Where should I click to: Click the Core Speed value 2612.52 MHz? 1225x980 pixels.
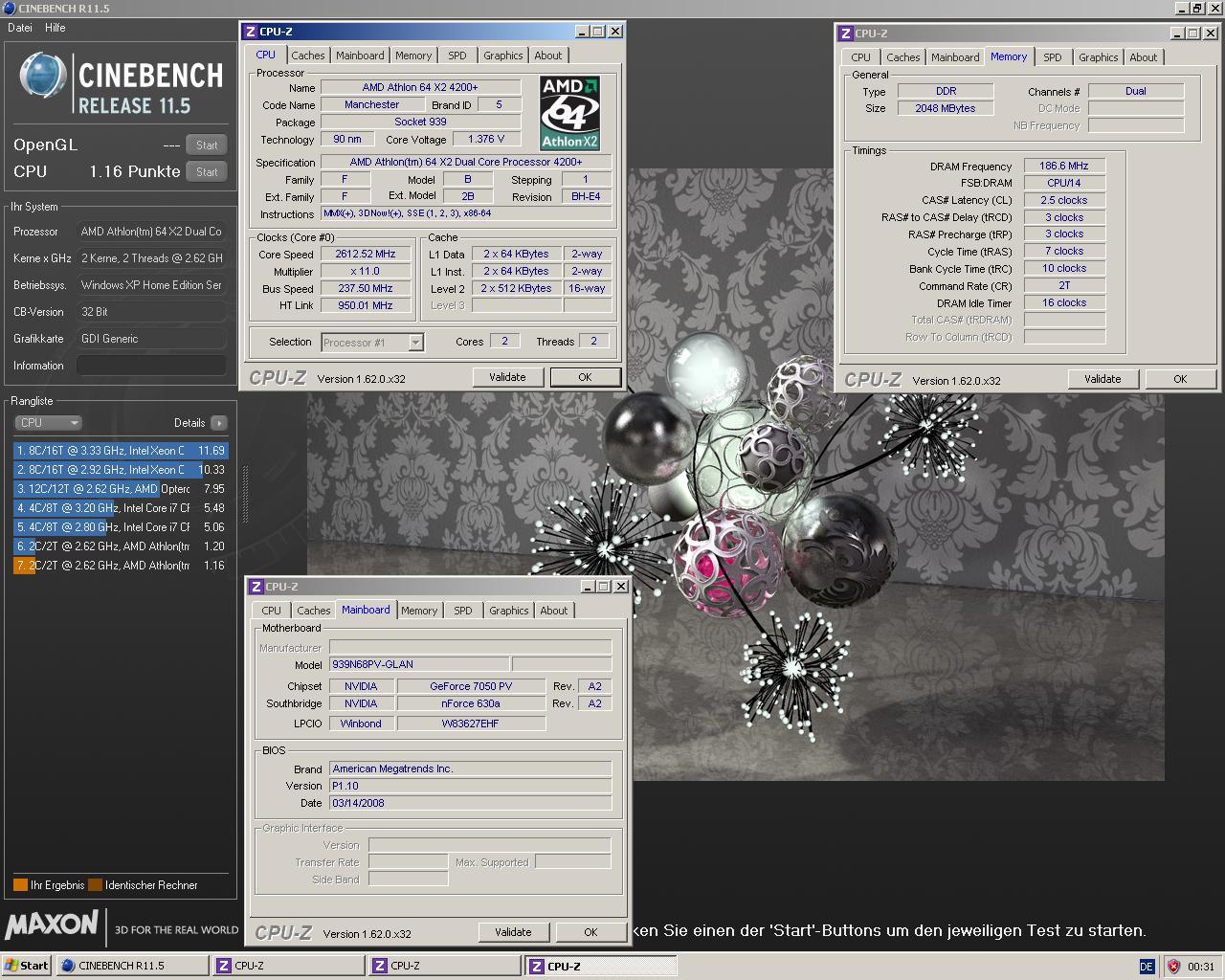click(367, 254)
